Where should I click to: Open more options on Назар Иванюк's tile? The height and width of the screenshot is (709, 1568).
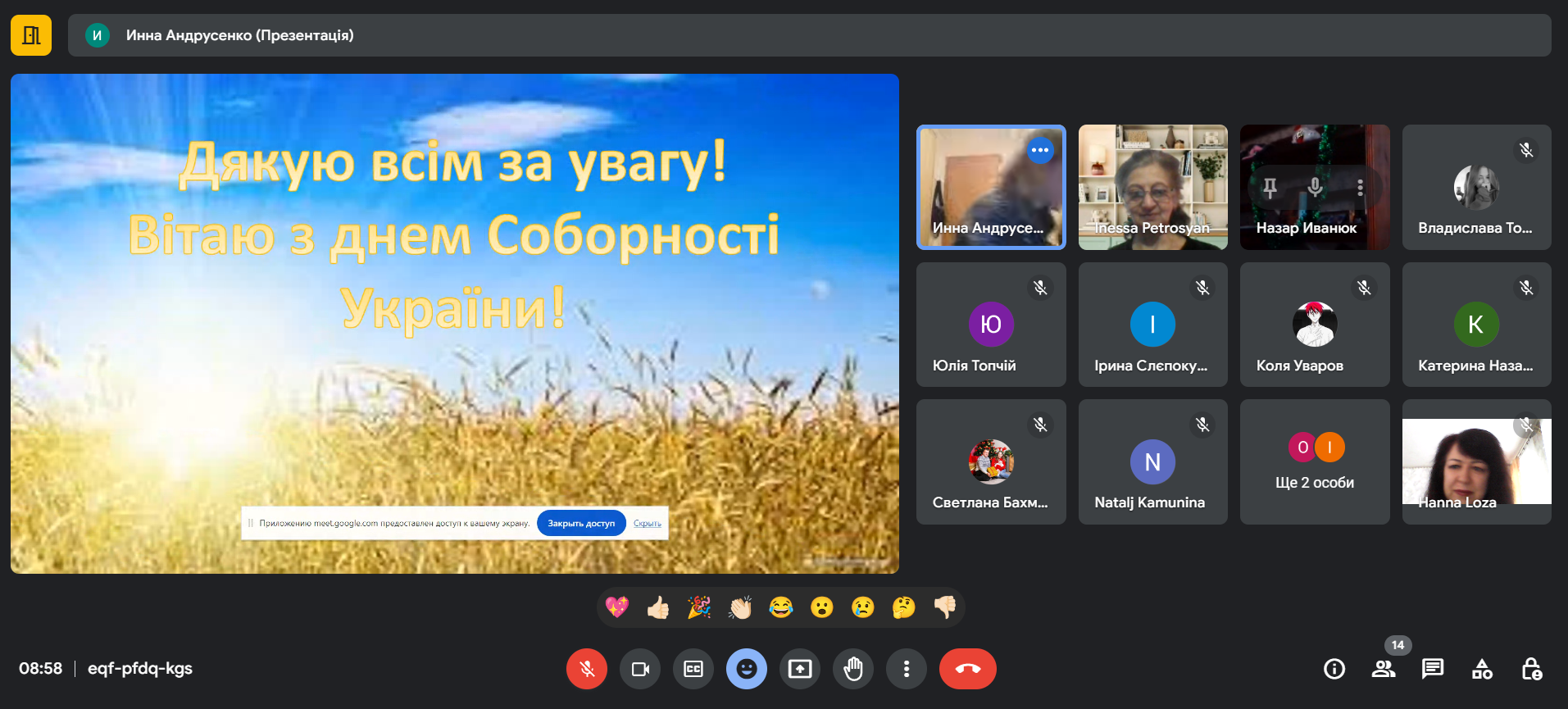point(1360,188)
